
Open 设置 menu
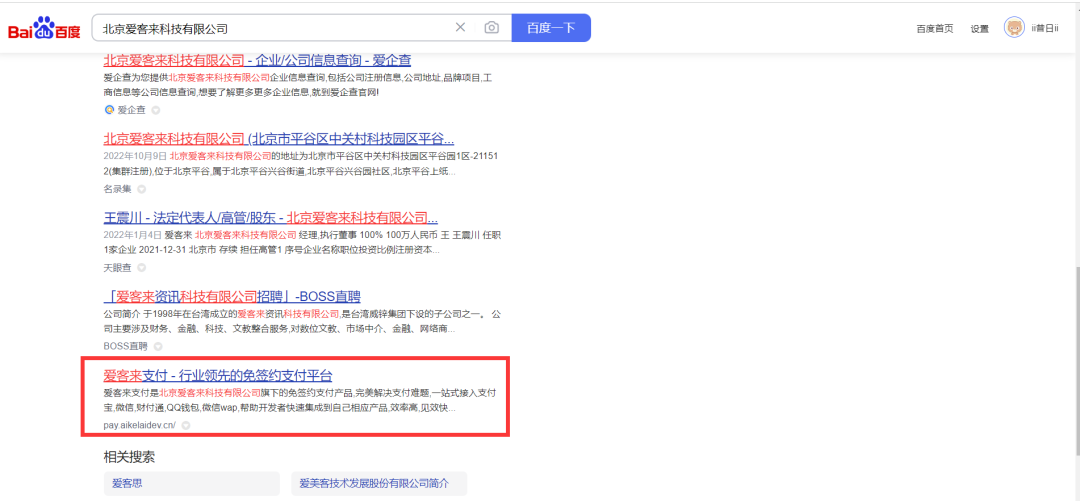click(x=979, y=28)
